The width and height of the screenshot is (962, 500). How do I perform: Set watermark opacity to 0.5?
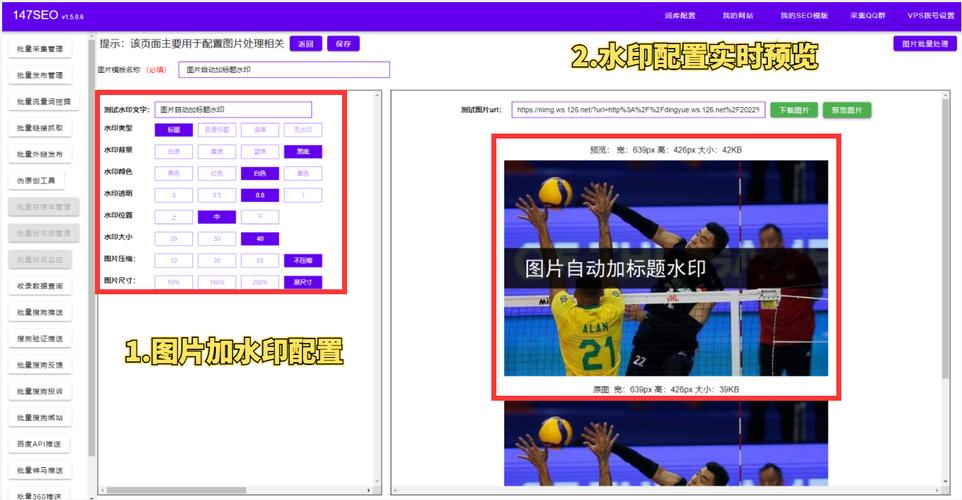(x=216, y=195)
